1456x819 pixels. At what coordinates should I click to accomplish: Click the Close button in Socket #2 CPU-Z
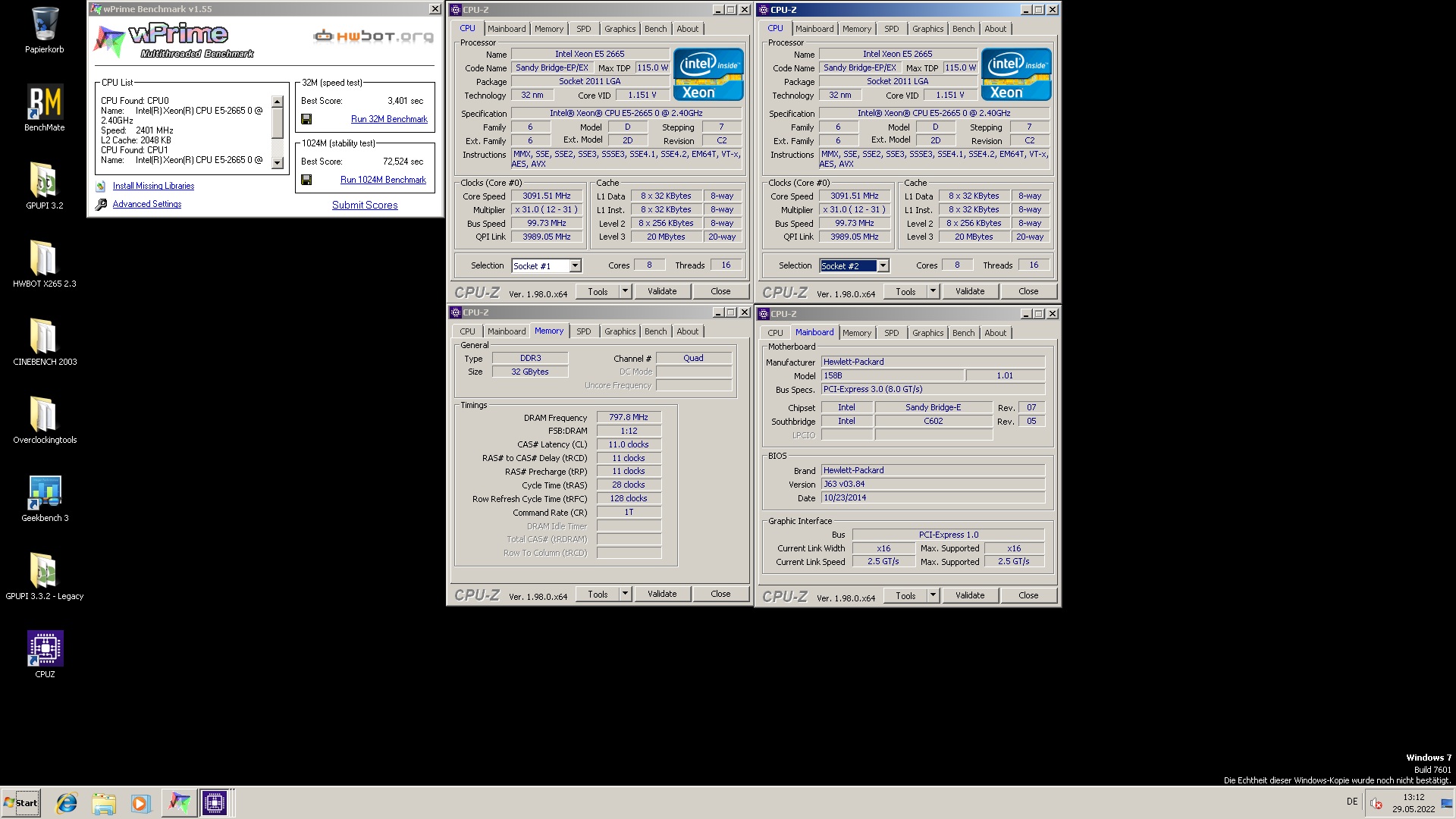click(x=1028, y=291)
